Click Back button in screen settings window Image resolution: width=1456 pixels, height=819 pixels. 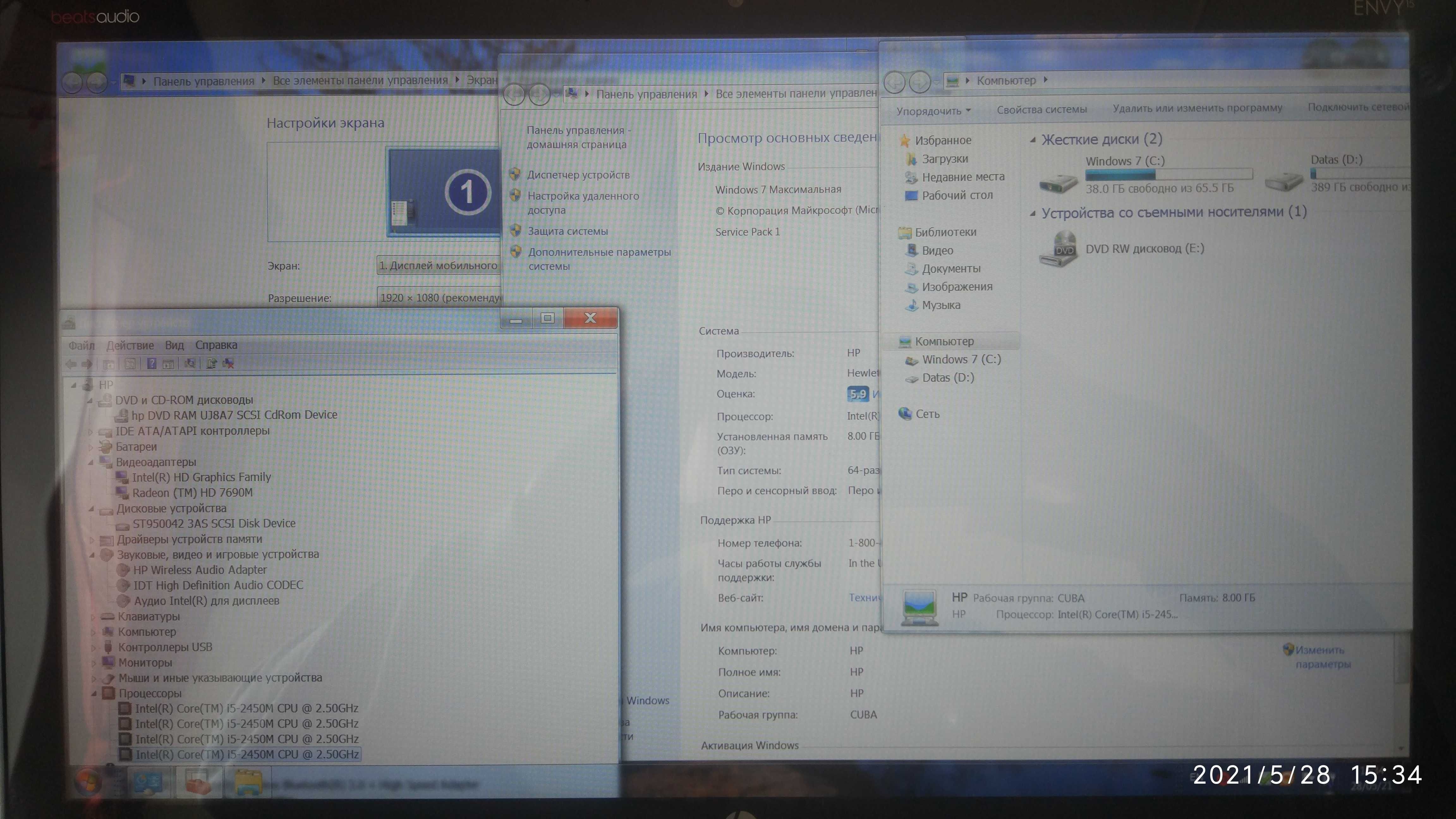click(72, 82)
